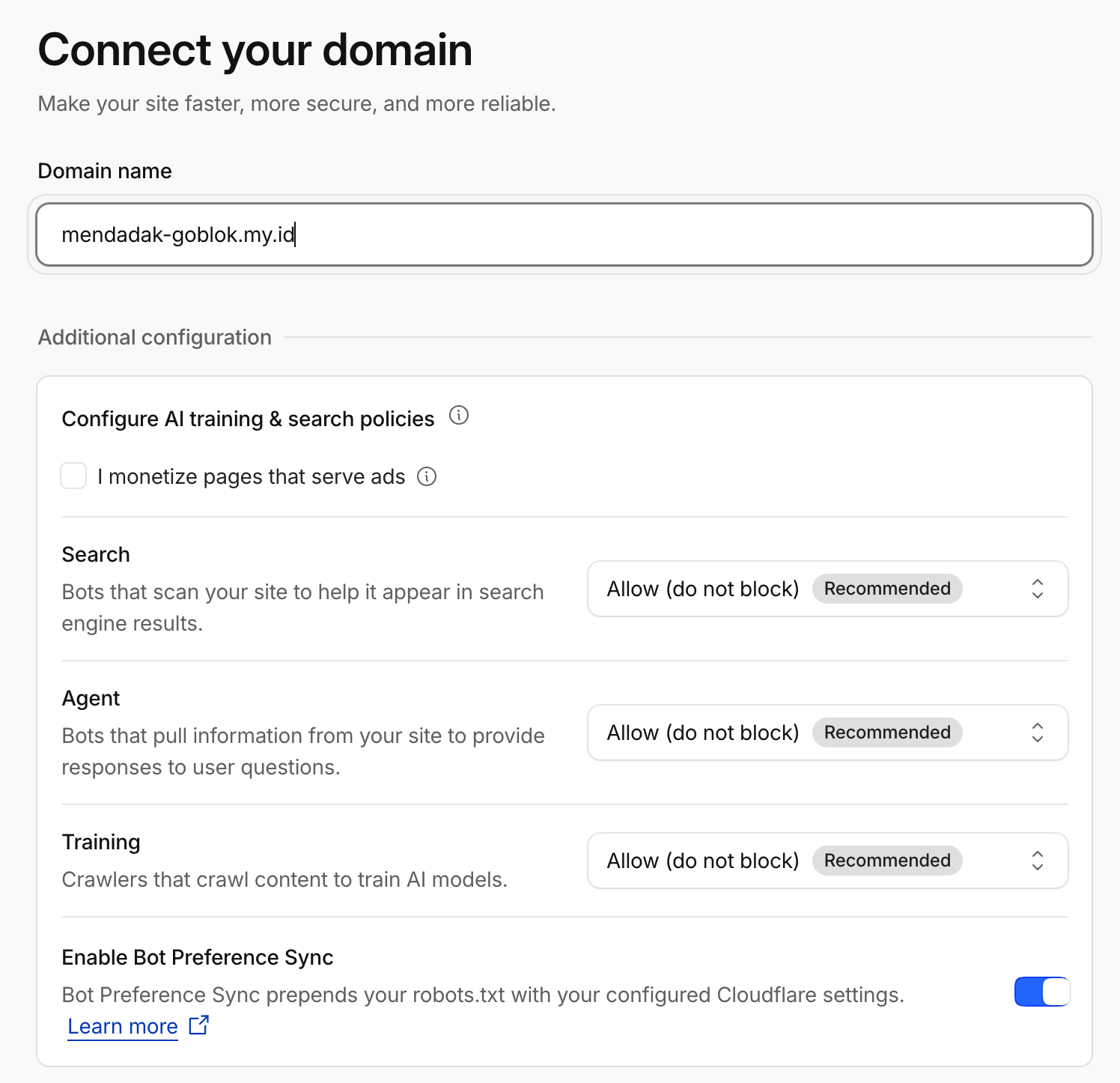
Task: Click the Training section heading
Action: click(x=101, y=842)
